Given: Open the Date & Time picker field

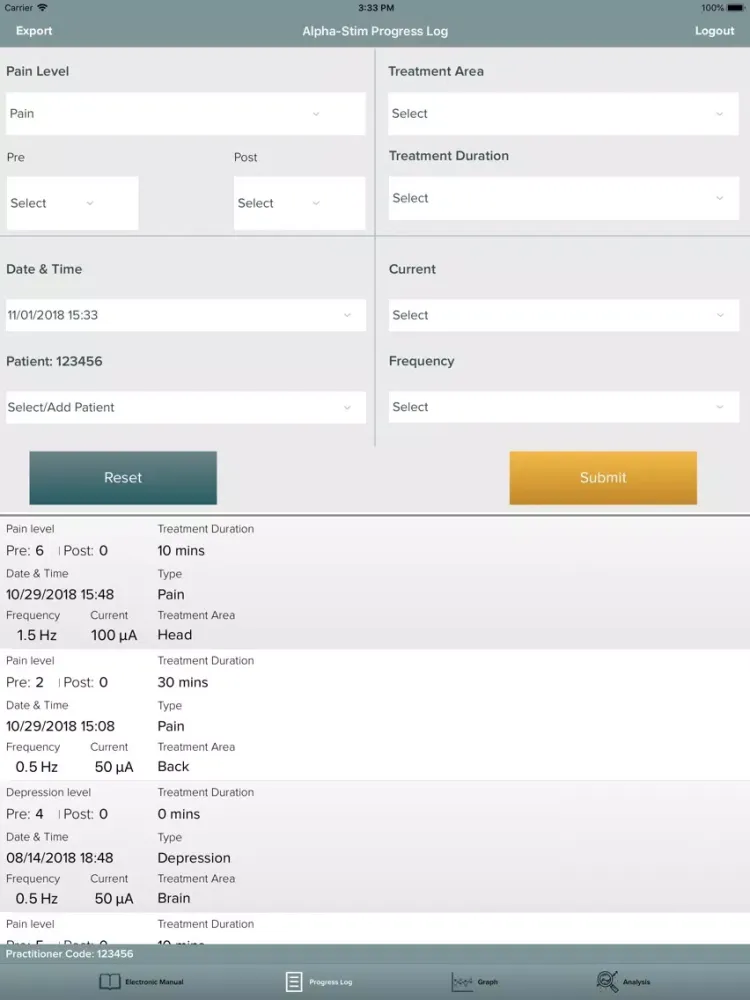Looking at the screenshot, I should click(x=186, y=315).
